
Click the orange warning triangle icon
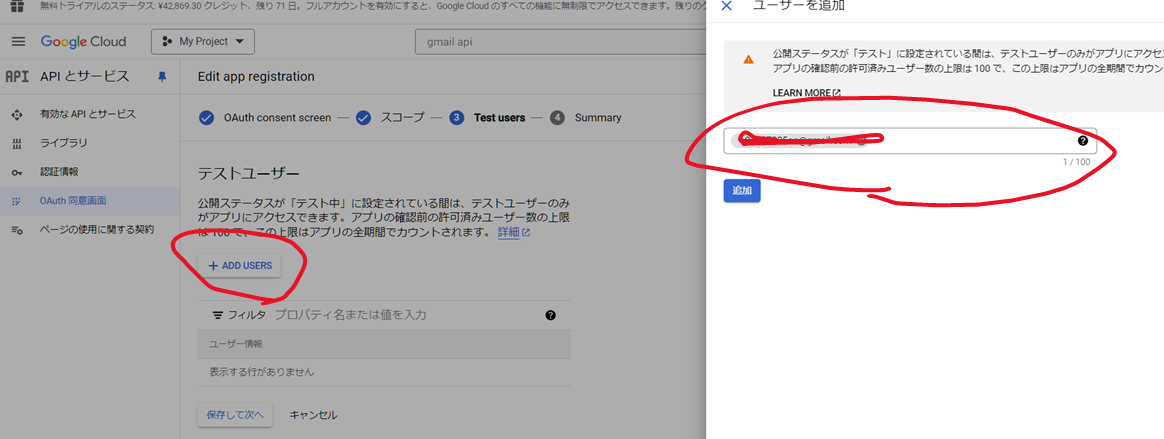748,59
